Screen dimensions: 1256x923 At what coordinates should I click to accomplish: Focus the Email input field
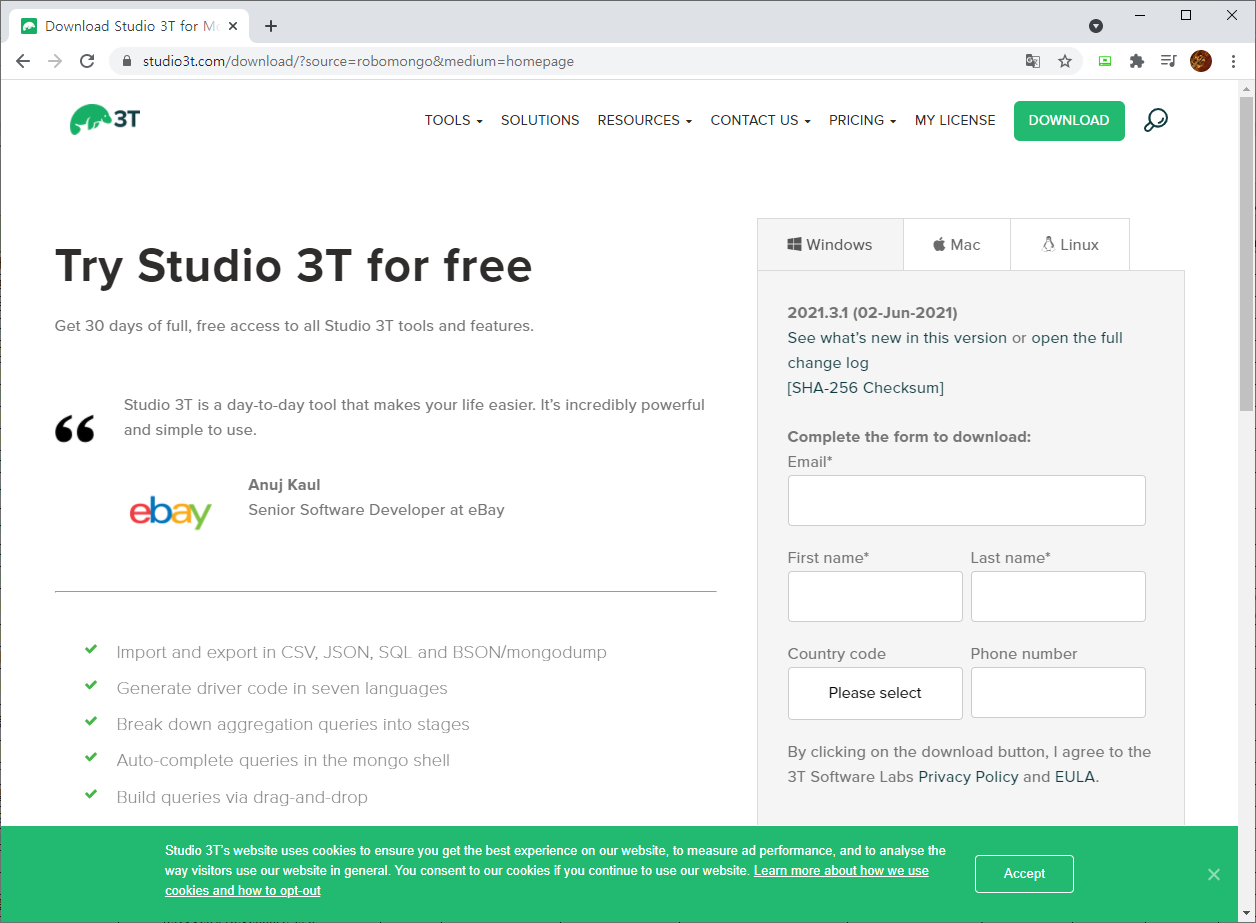coord(966,500)
